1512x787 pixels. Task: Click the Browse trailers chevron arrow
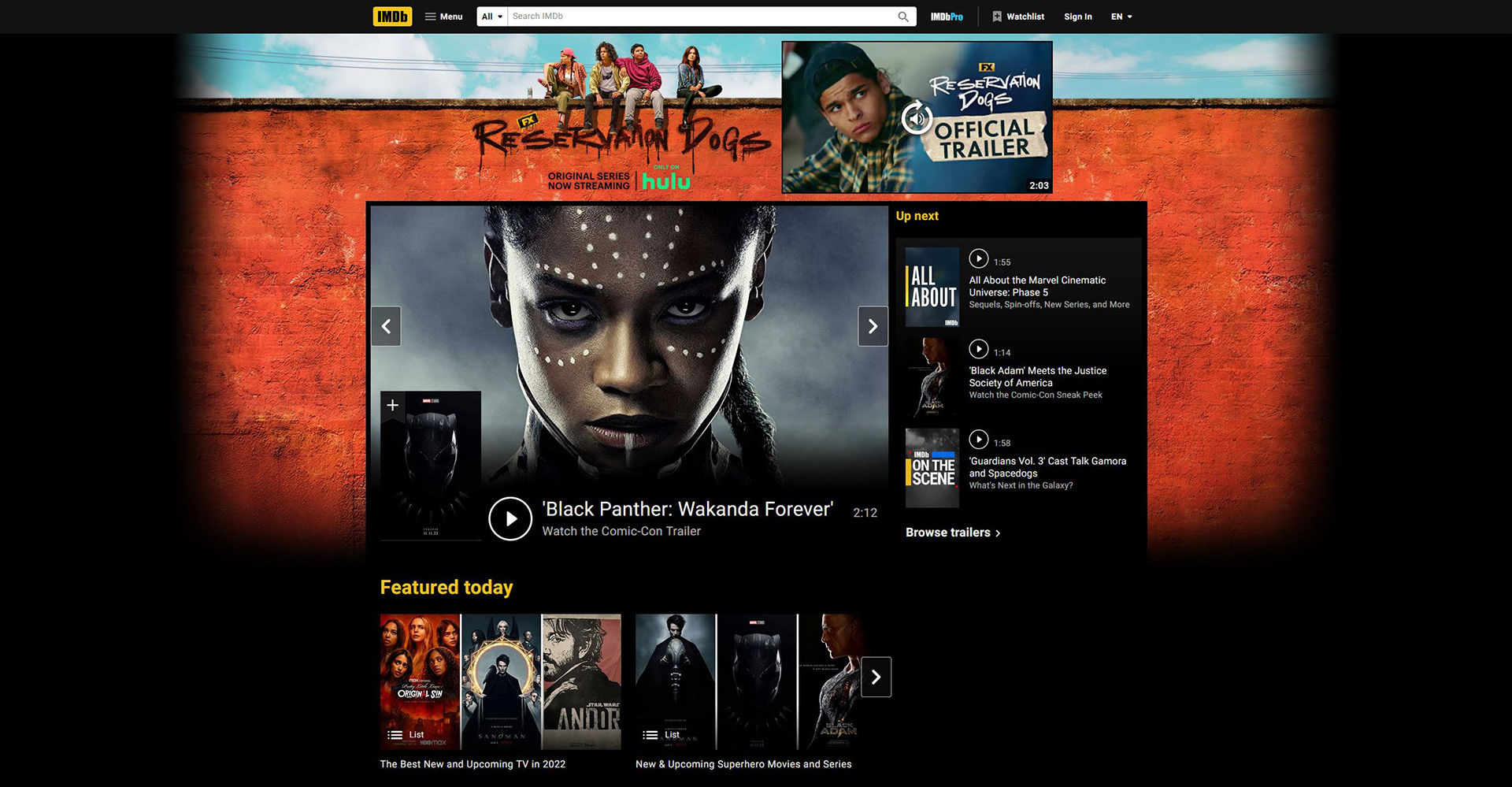998,533
